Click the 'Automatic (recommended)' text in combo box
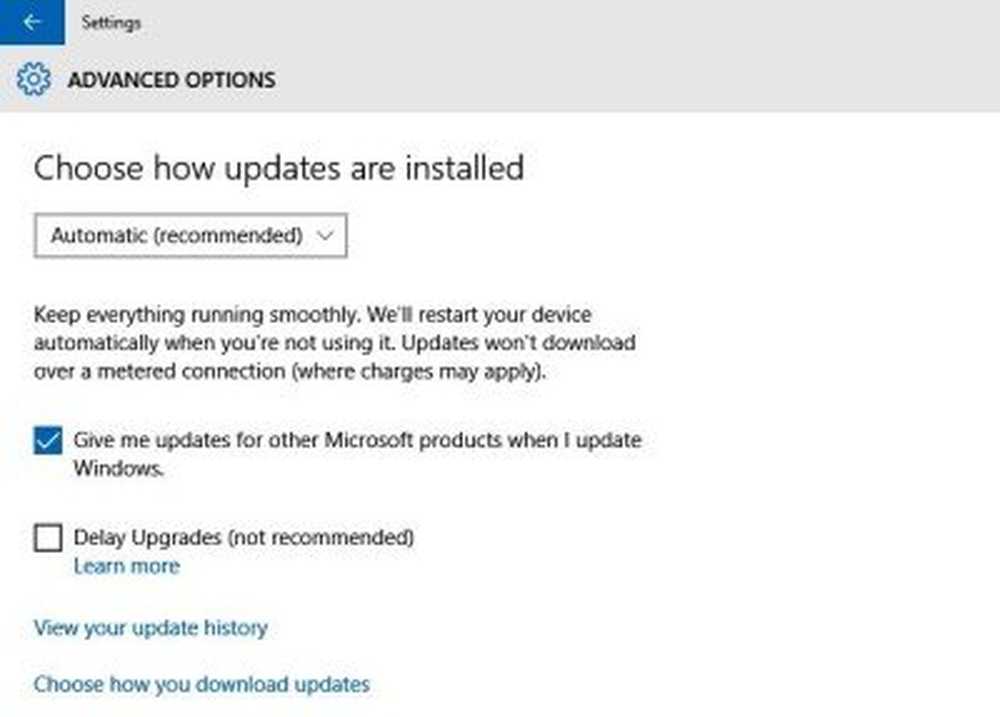Image resolution: width=1000 pixels, height=717 pixels. 176,236
